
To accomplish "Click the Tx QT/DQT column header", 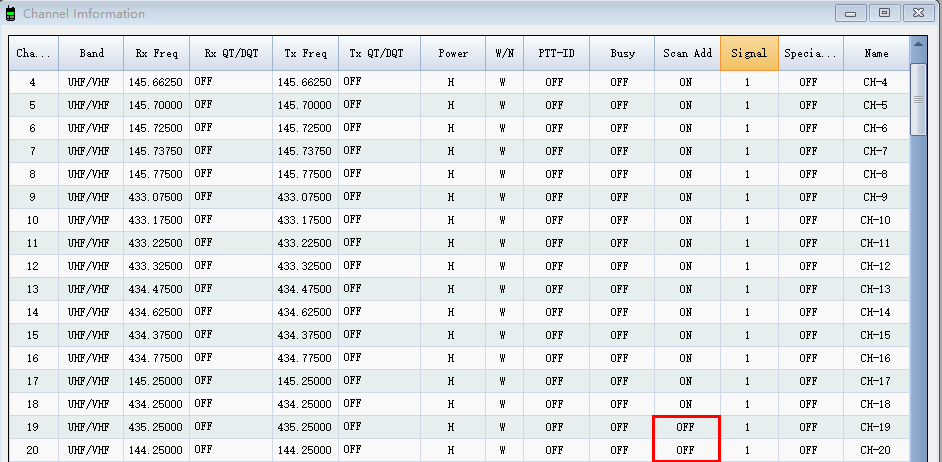I will tap(379, 53).
